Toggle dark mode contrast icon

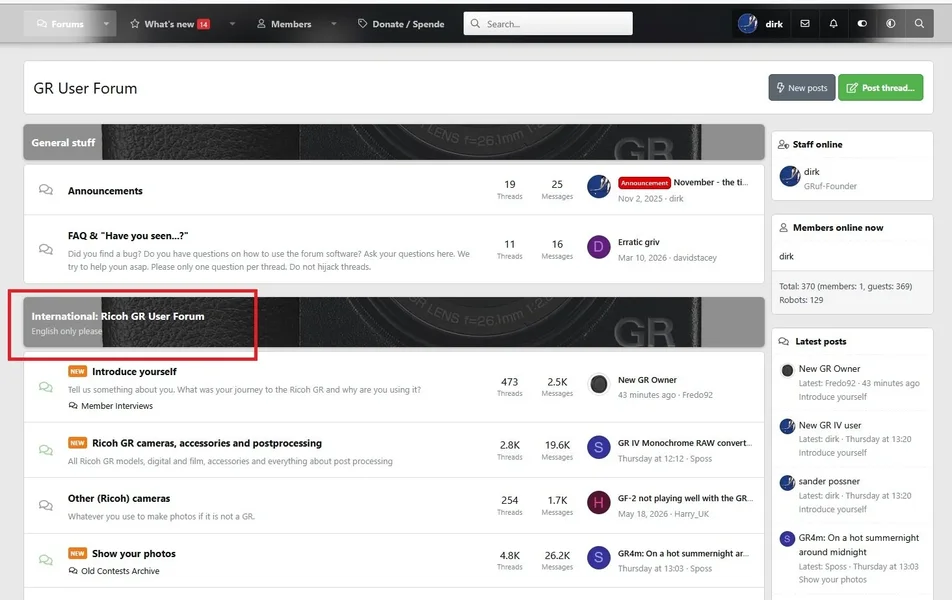pyautogui.click(x=891, y=24)
